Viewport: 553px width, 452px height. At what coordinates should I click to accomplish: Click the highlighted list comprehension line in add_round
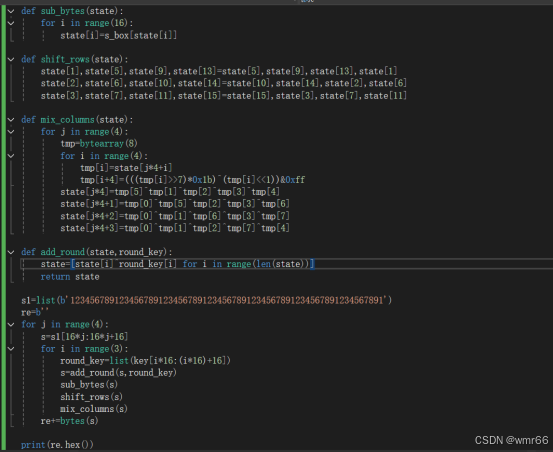point(177,264)
